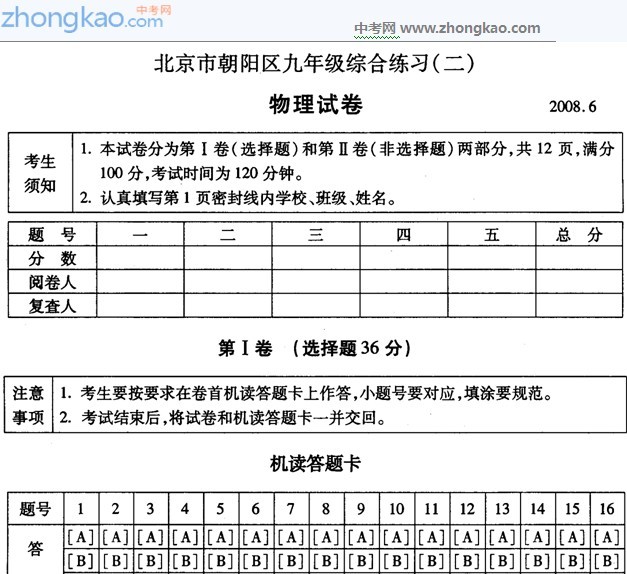Open the 中考网 www.zhongkao.com header link
Screen dimensions: 627x574
[447, 28]
